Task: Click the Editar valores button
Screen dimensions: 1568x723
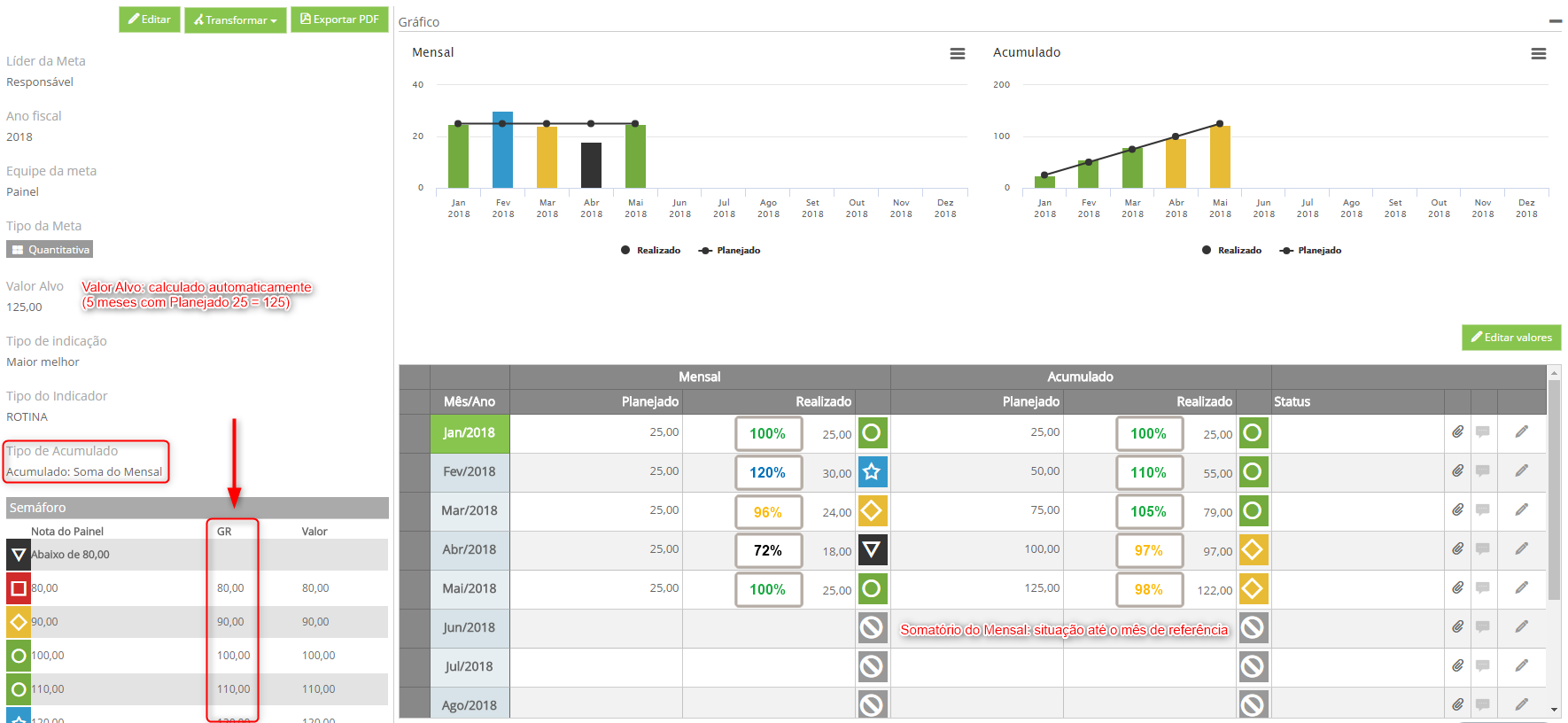Action: [x=1511, y=338]
